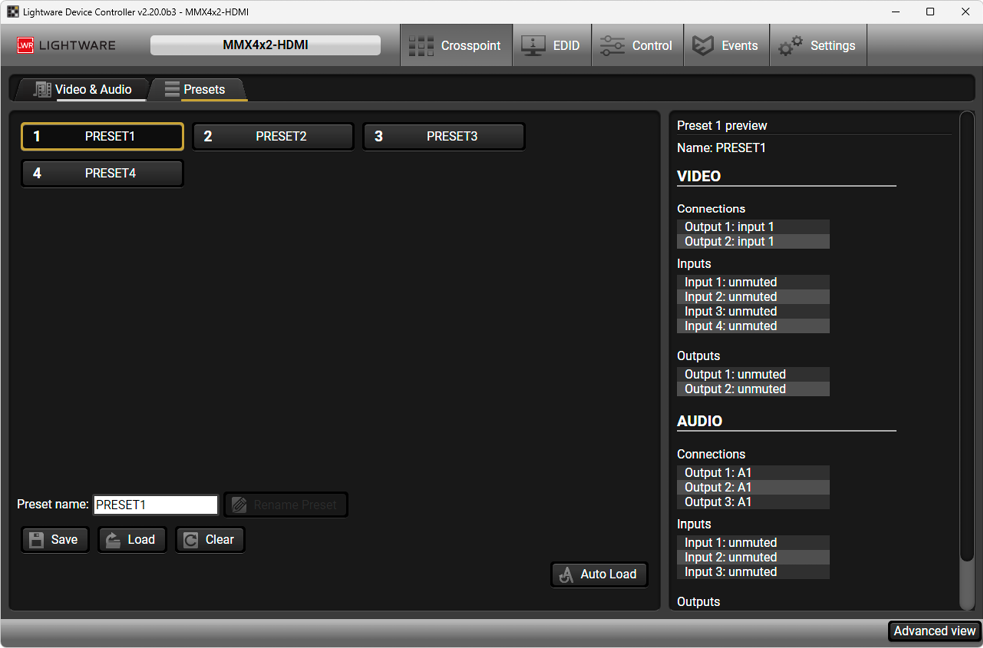Open Settings with the gear icon
Screen dimensions: 983x648
point(817,46)
